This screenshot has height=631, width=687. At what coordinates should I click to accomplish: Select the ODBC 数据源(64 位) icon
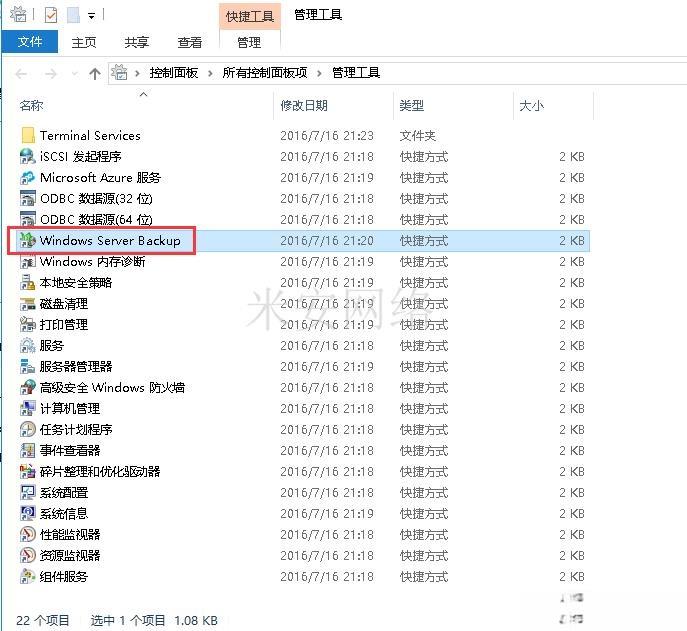(x=28, y=219)
